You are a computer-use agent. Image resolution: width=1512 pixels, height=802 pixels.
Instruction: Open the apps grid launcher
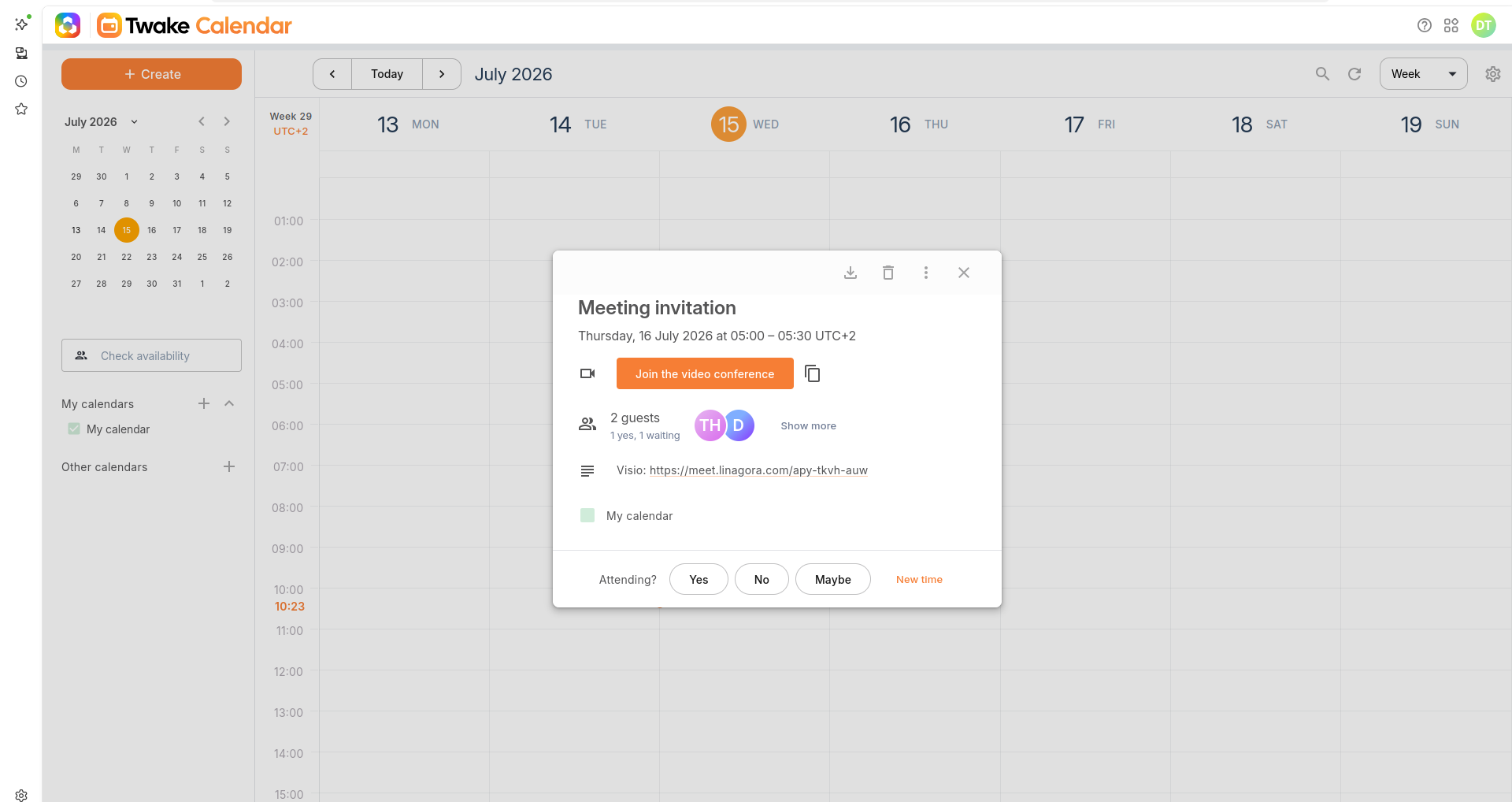(1451, 25)
